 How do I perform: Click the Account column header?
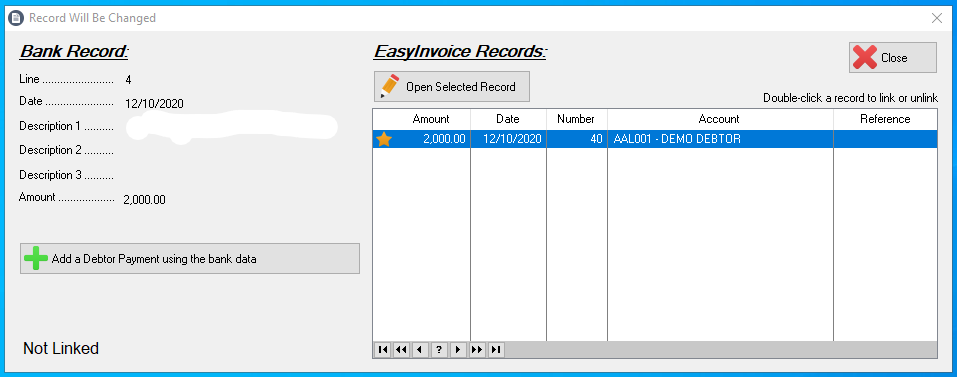tap(720, 119)
